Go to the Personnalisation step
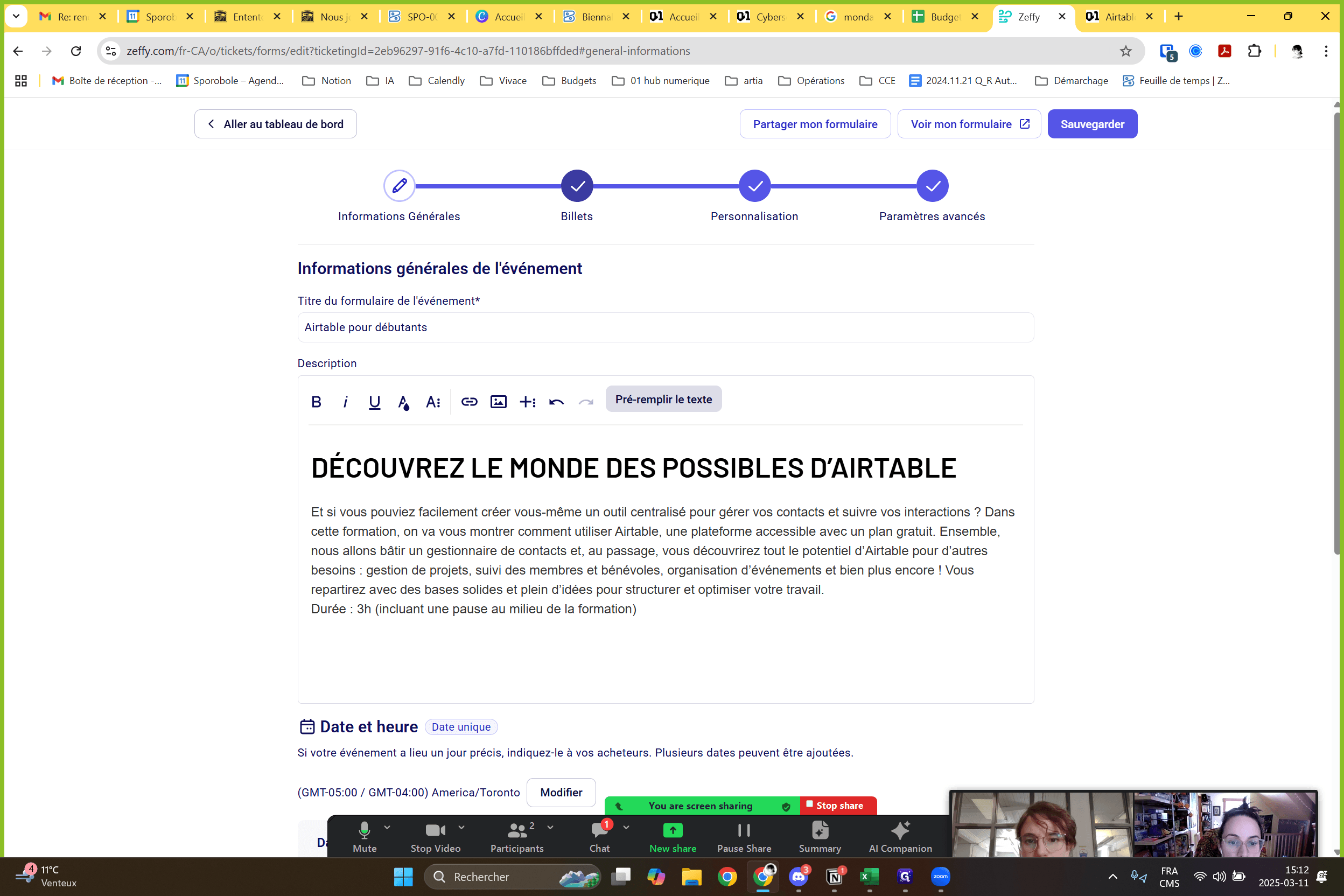The width and height of the screenshot is (1344, 896). pyautogui.click(x=755, y=186)
